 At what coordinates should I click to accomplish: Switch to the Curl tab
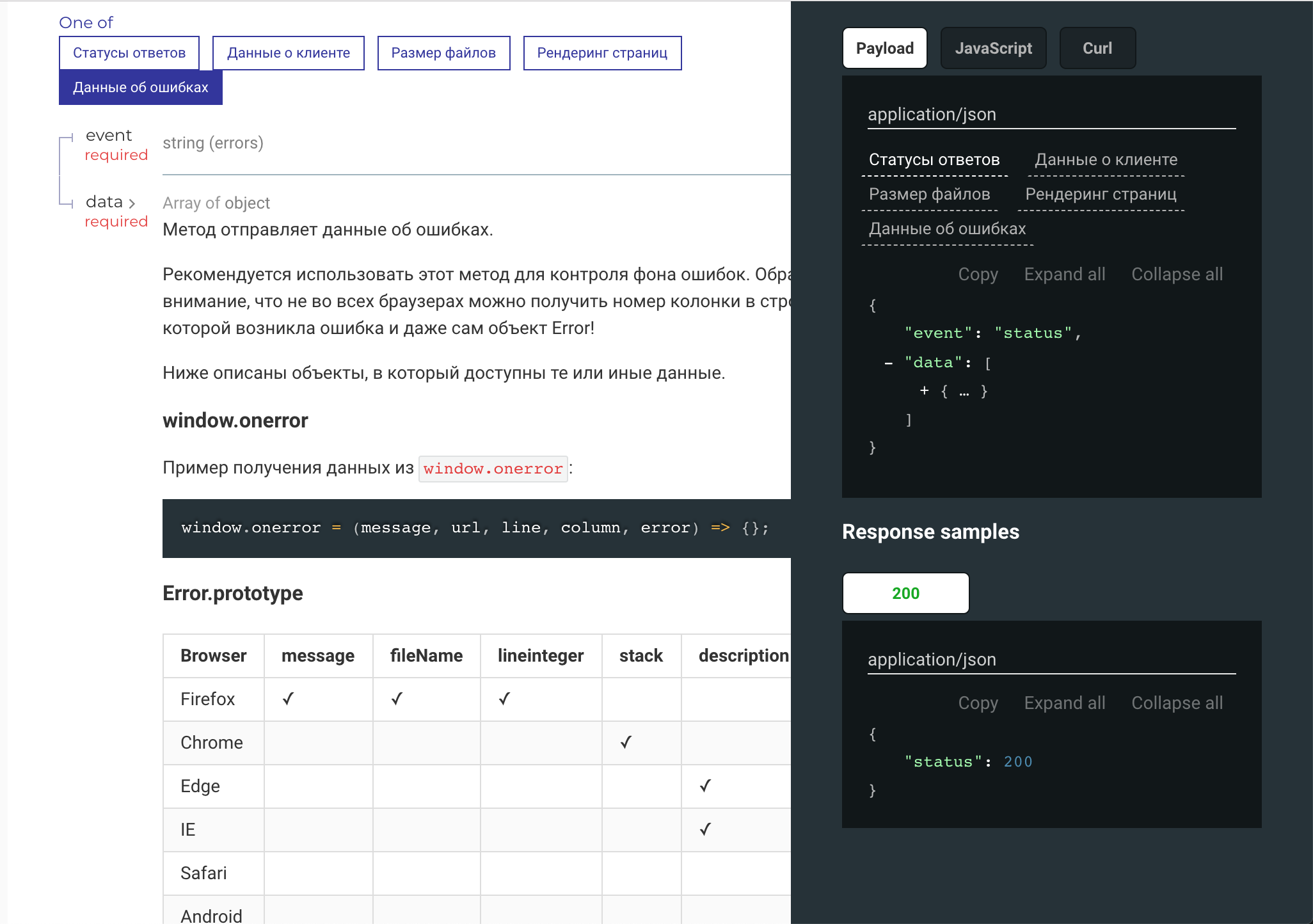[x=1097, y=48]
